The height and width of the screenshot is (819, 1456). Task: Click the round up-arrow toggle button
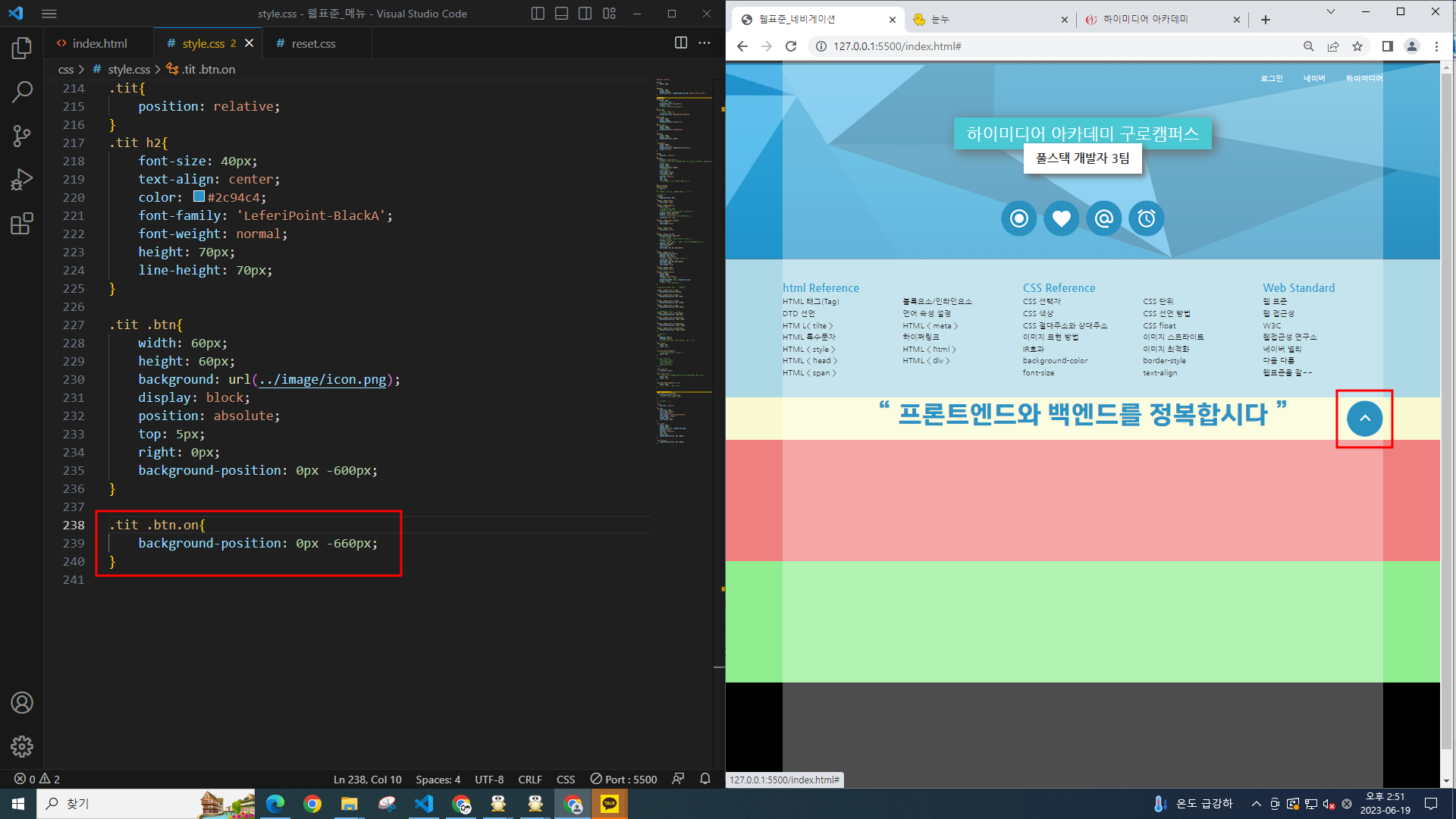pyautogui.click(x=1364, y=419)
